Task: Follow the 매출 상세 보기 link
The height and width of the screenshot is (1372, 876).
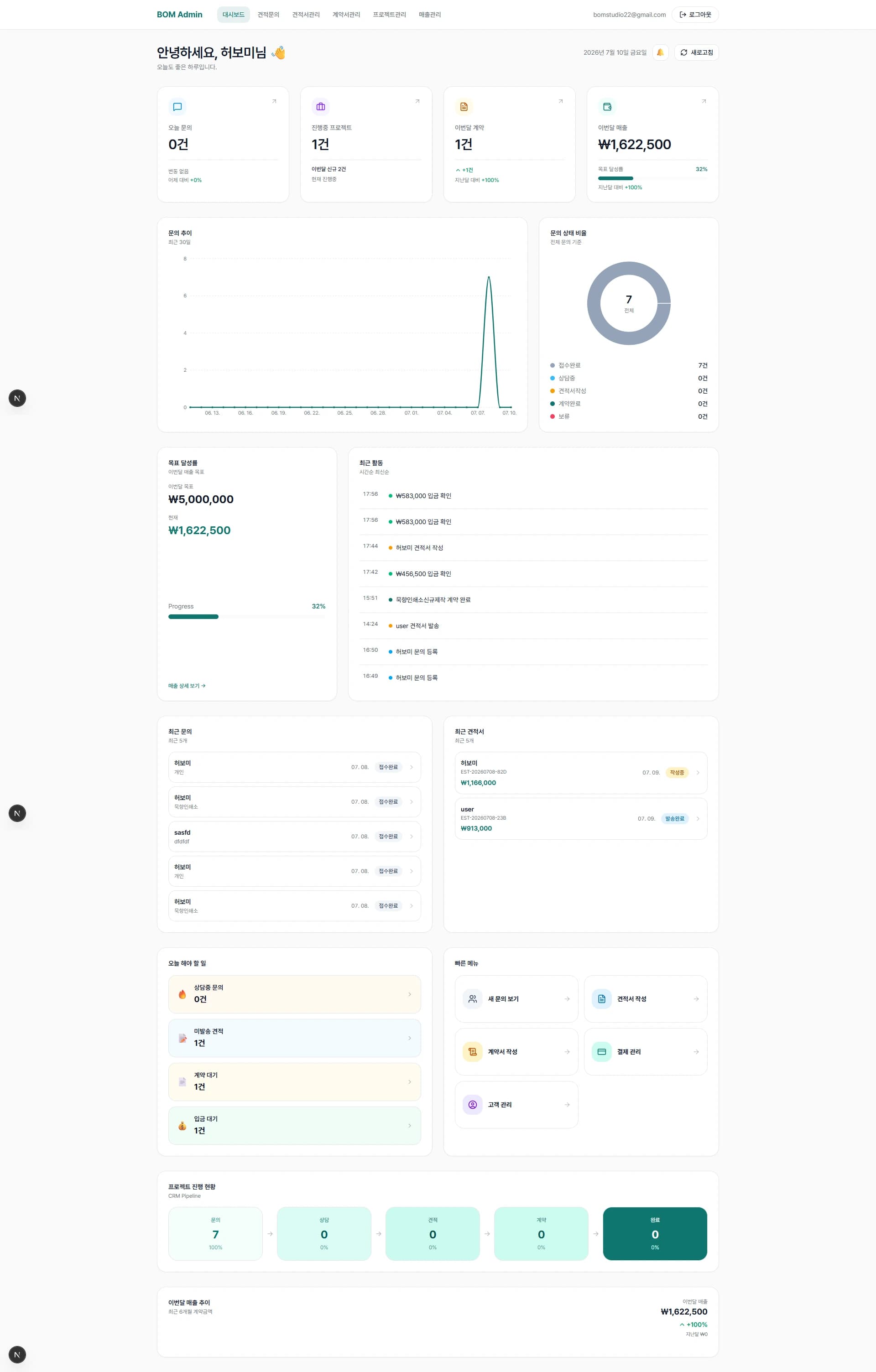Action: pyautogui.click(x=187, y=686)
